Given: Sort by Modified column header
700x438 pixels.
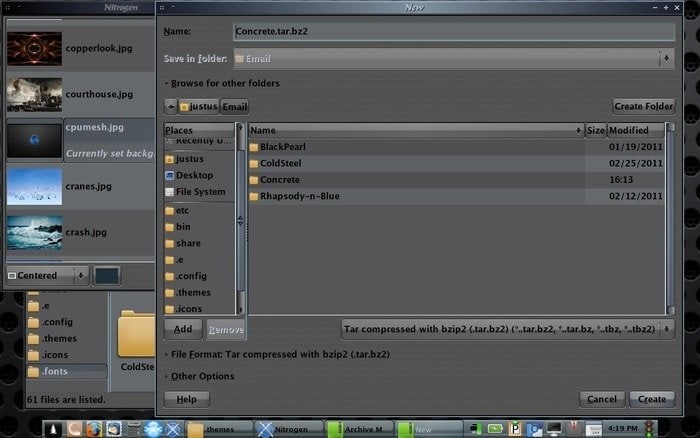Looking at the screenshot, I should tap(635, 130).
